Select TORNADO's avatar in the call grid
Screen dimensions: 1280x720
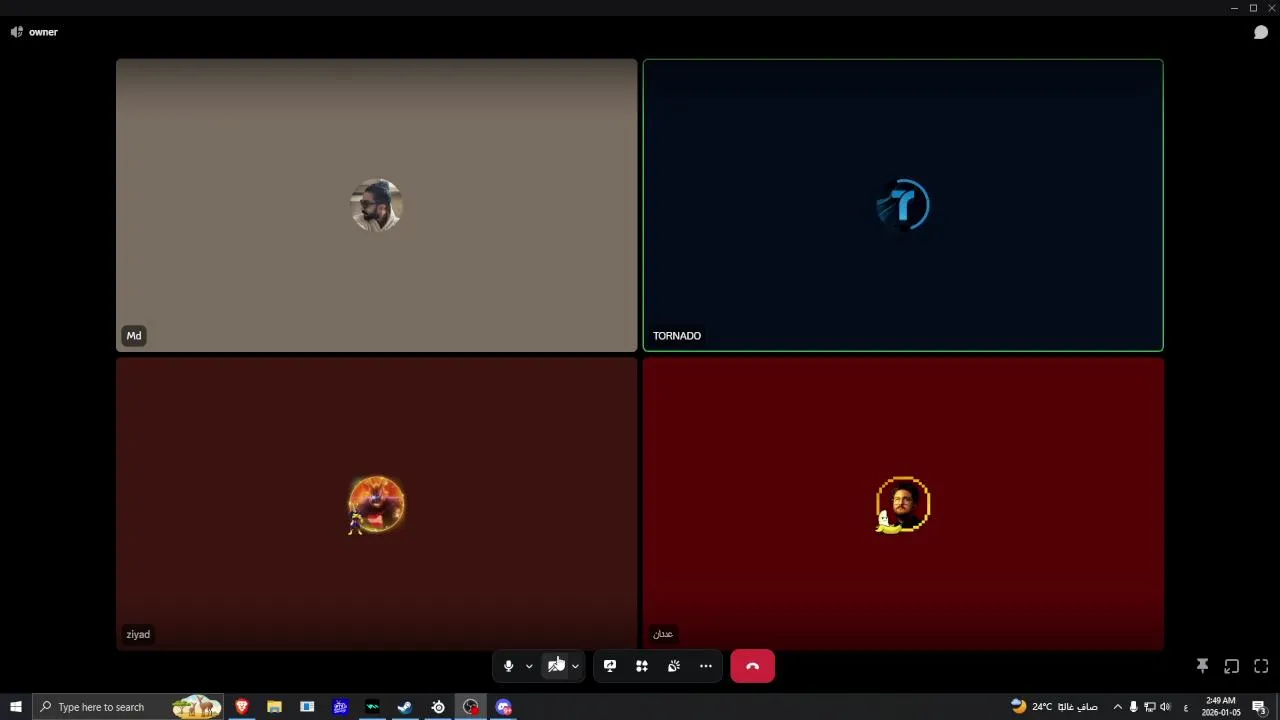[903, 205]
